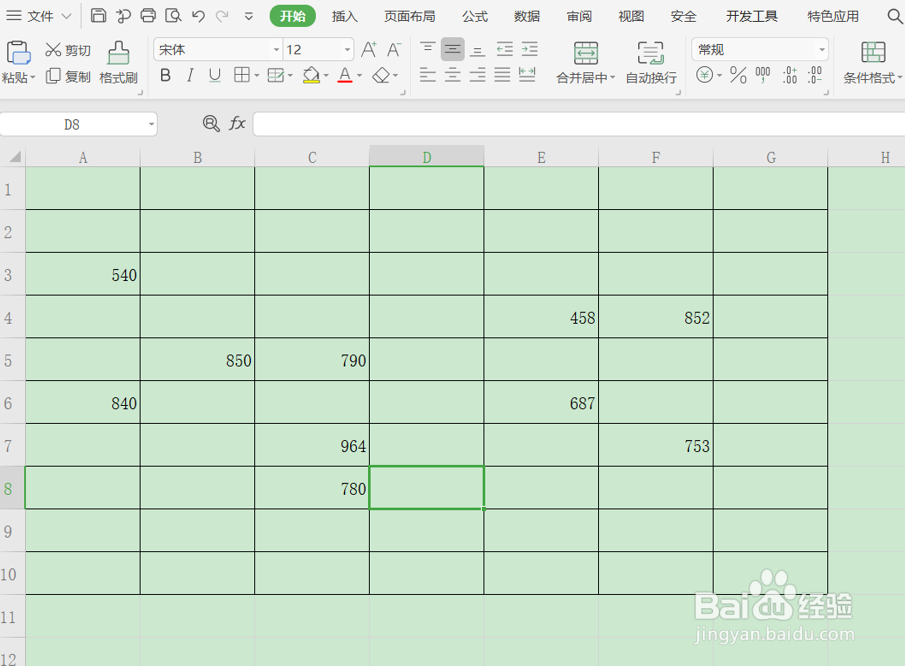Increase font size with larger A
This screenshot has height=666, width=905.
(x=369, y=50)
